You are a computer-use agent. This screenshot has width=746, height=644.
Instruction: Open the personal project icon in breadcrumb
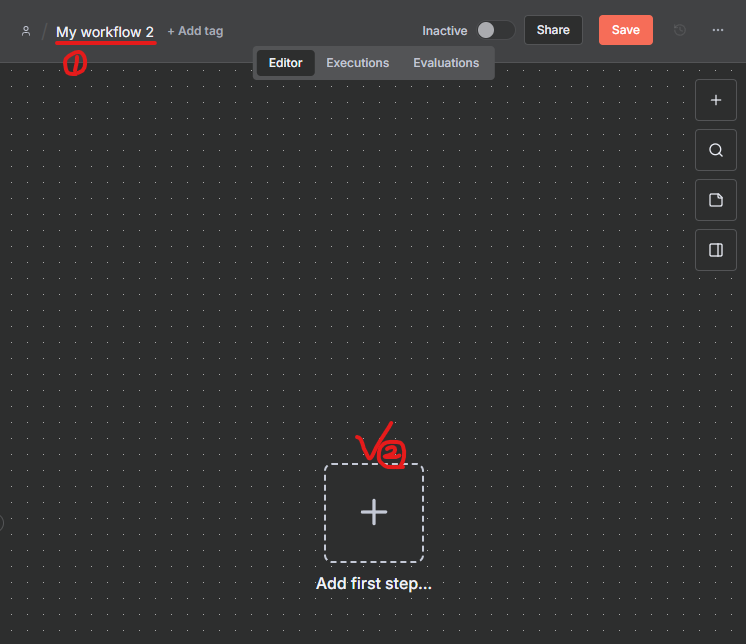26,31
